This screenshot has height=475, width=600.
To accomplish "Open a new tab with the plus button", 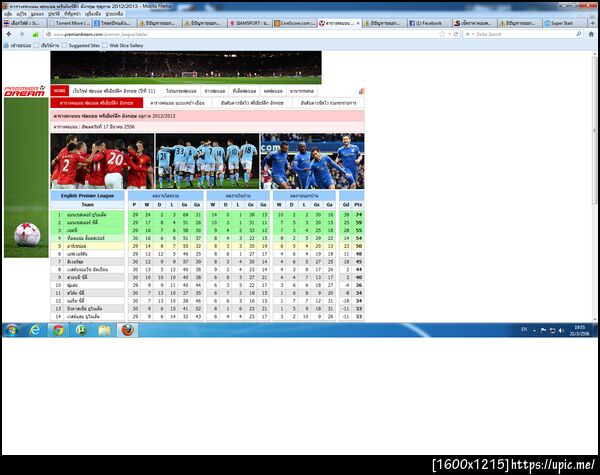I will 593,23.
